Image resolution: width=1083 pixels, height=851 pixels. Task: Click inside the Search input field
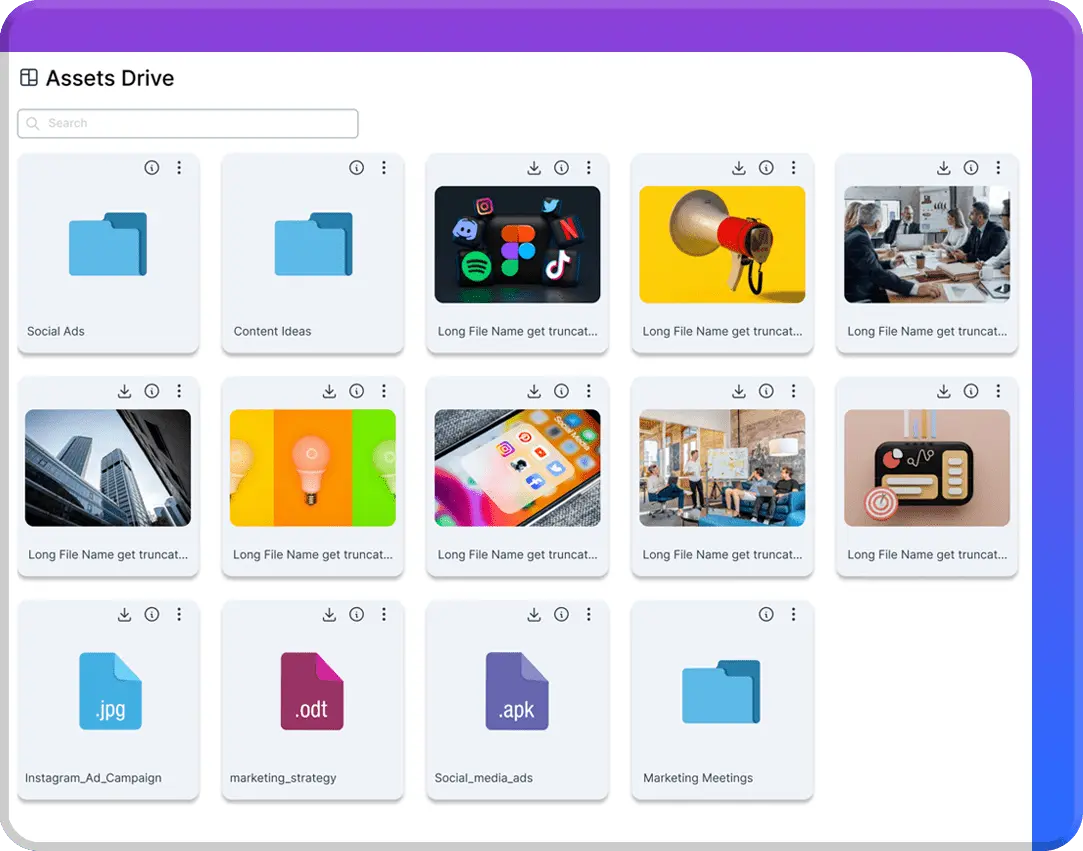click(187, 123)
